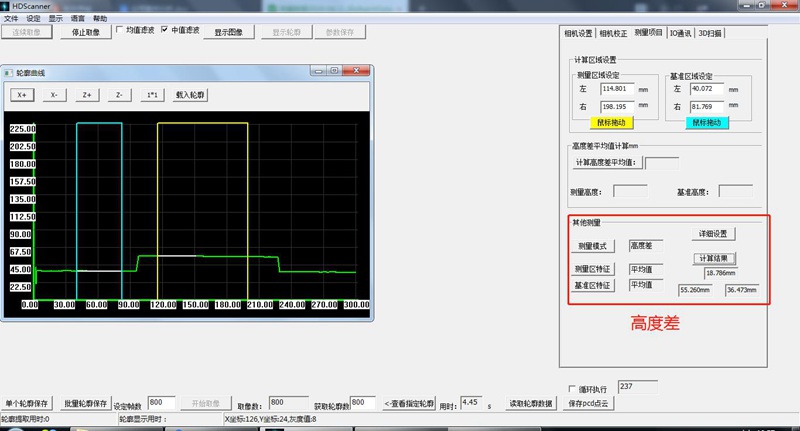This screenshot has width=800, height=431.
Task: Open the 基准区特征 selector button
Action: coord(593,285)
